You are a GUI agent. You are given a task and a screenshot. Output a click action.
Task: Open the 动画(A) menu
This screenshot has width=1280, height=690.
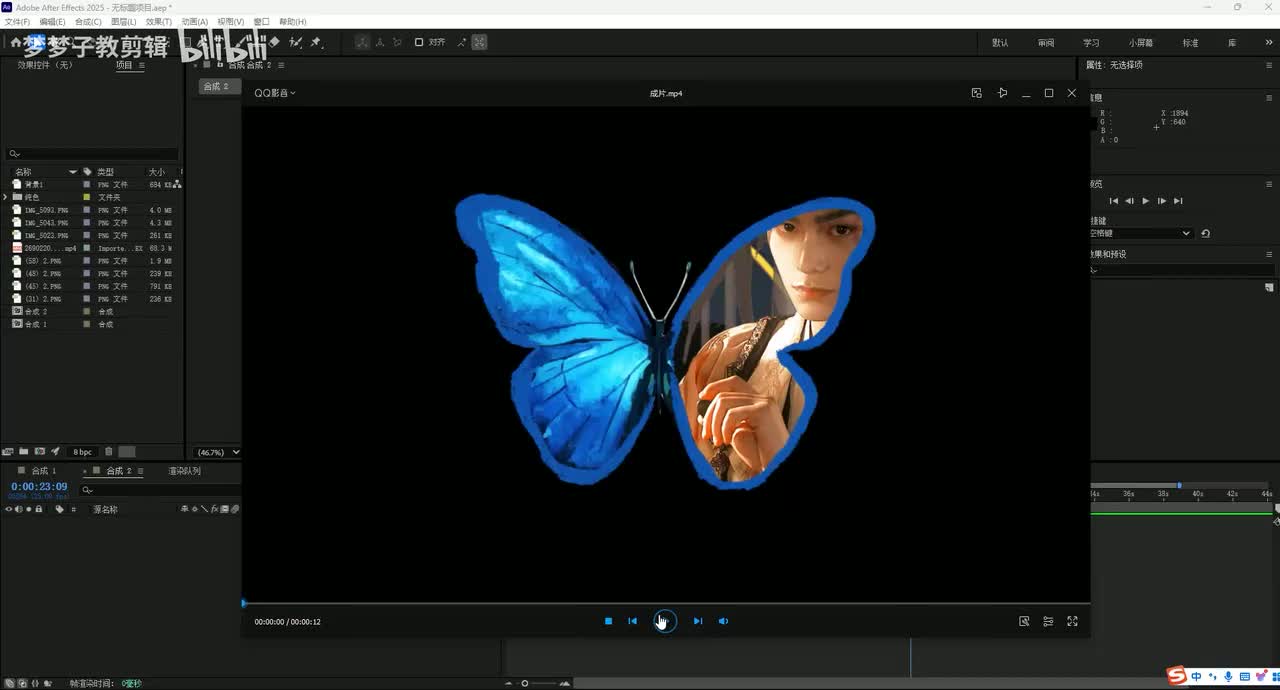tap(194, 21)
